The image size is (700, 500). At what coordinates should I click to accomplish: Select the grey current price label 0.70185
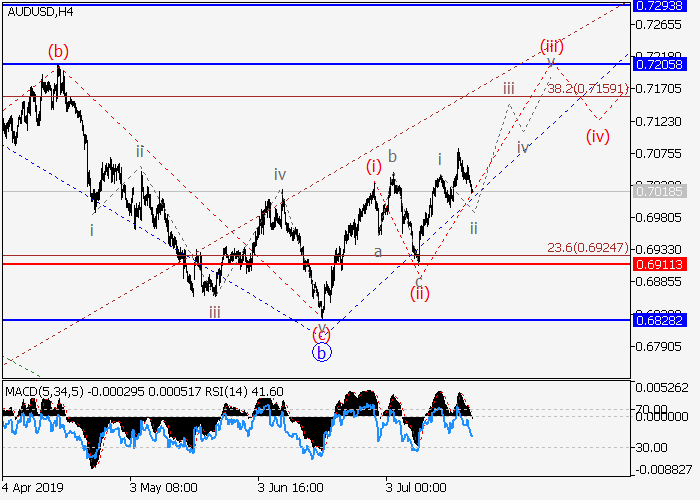point(660,190)
